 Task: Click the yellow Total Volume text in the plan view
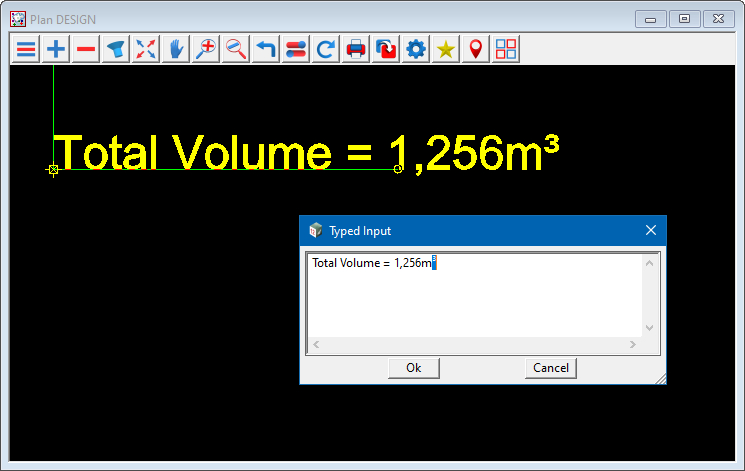coord(306,153)
